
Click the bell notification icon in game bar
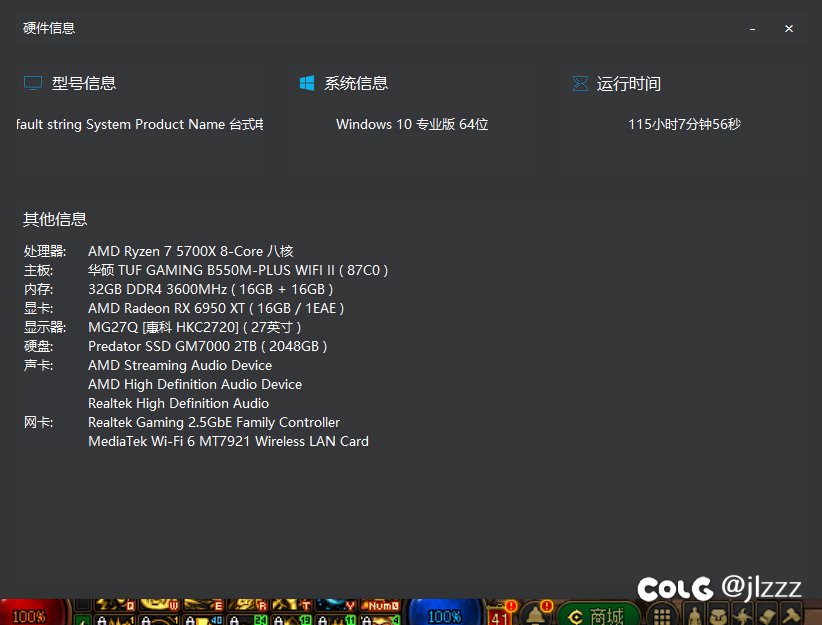(x=536, y=613)
